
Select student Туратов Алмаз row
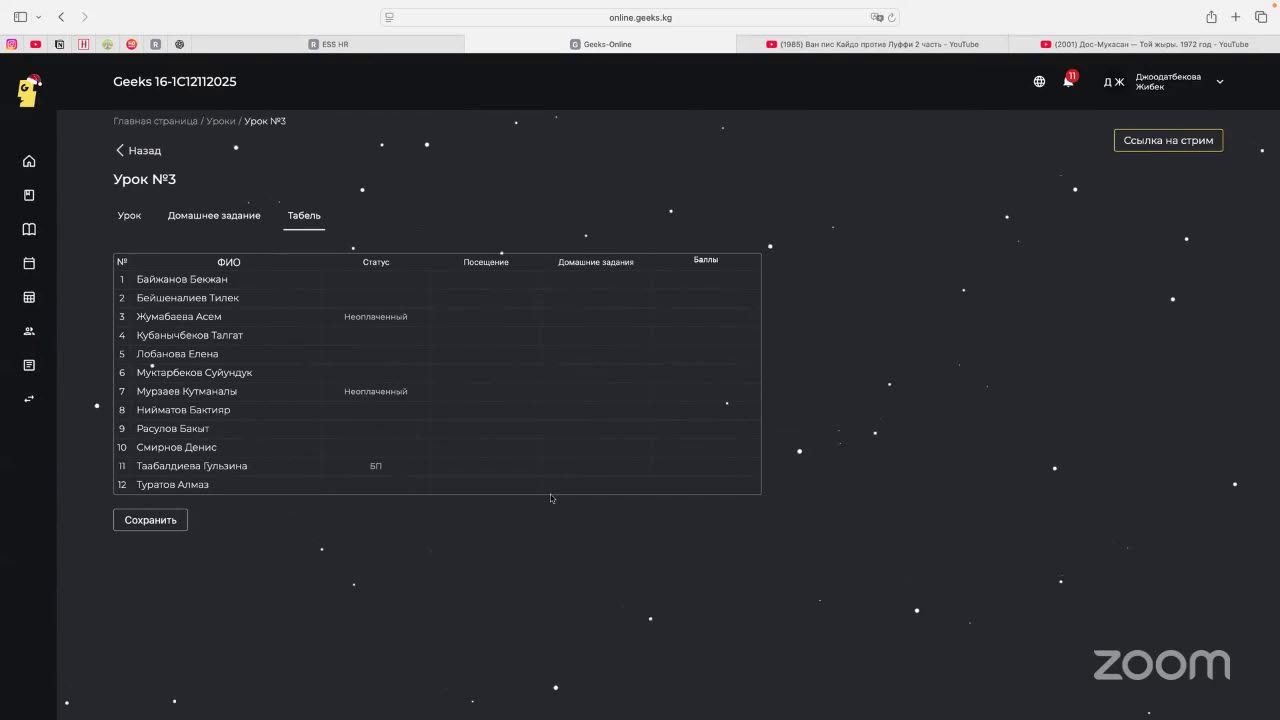point(437,484)
